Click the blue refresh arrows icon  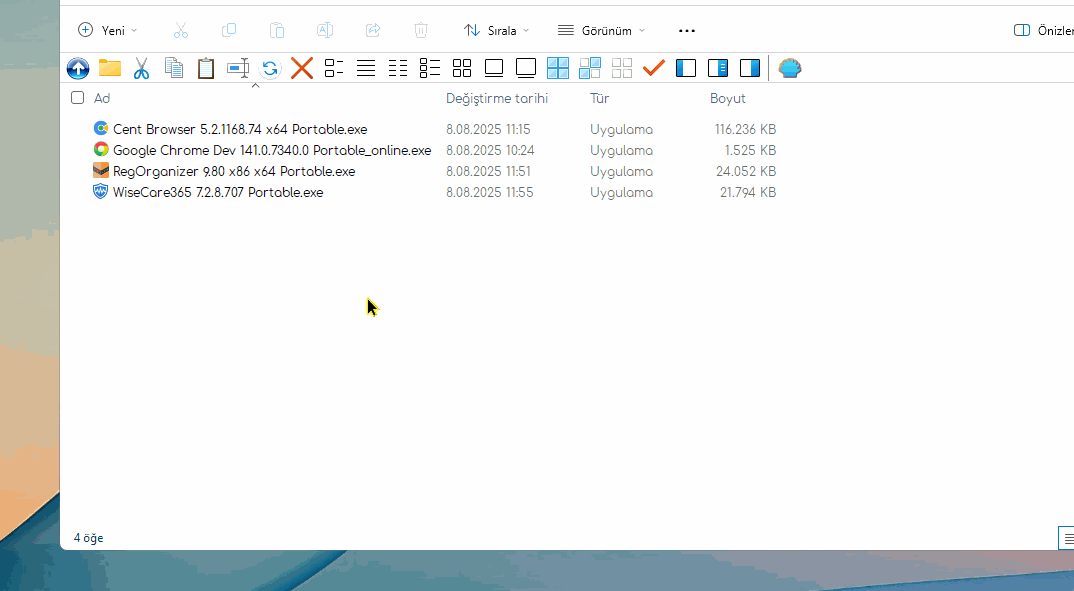270,68
